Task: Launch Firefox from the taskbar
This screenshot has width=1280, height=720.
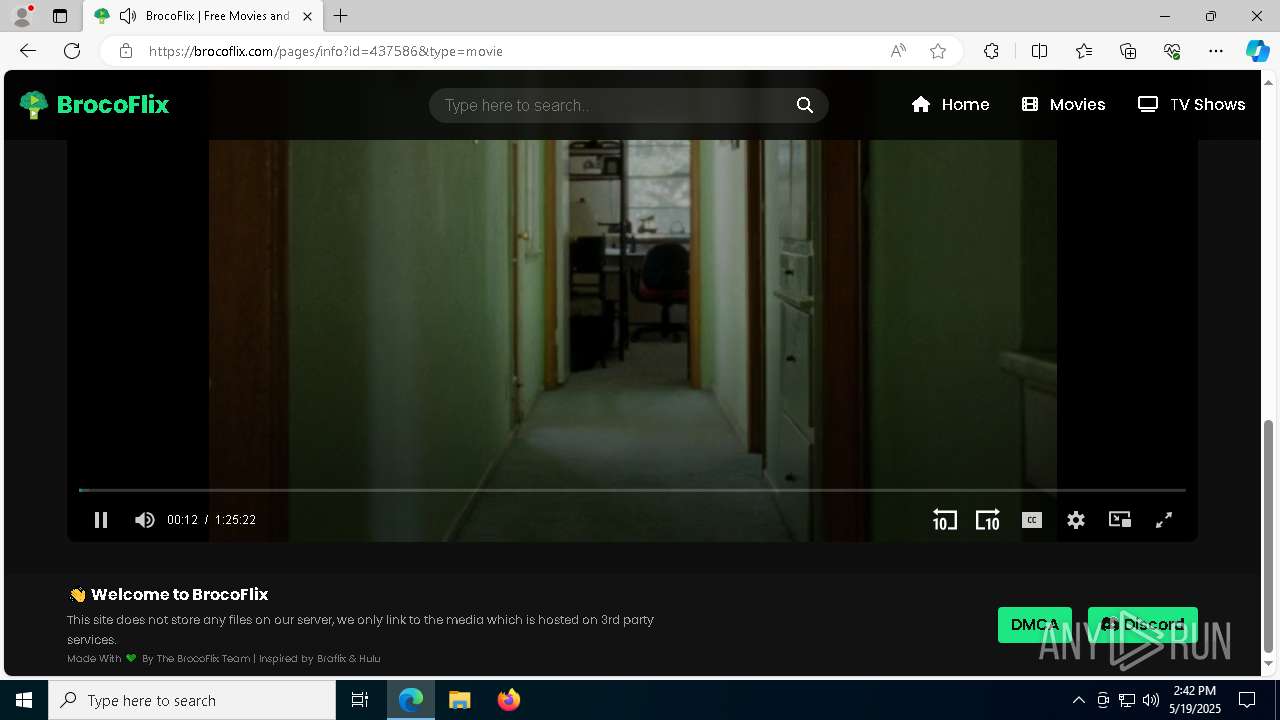Action: coord(509,700)
